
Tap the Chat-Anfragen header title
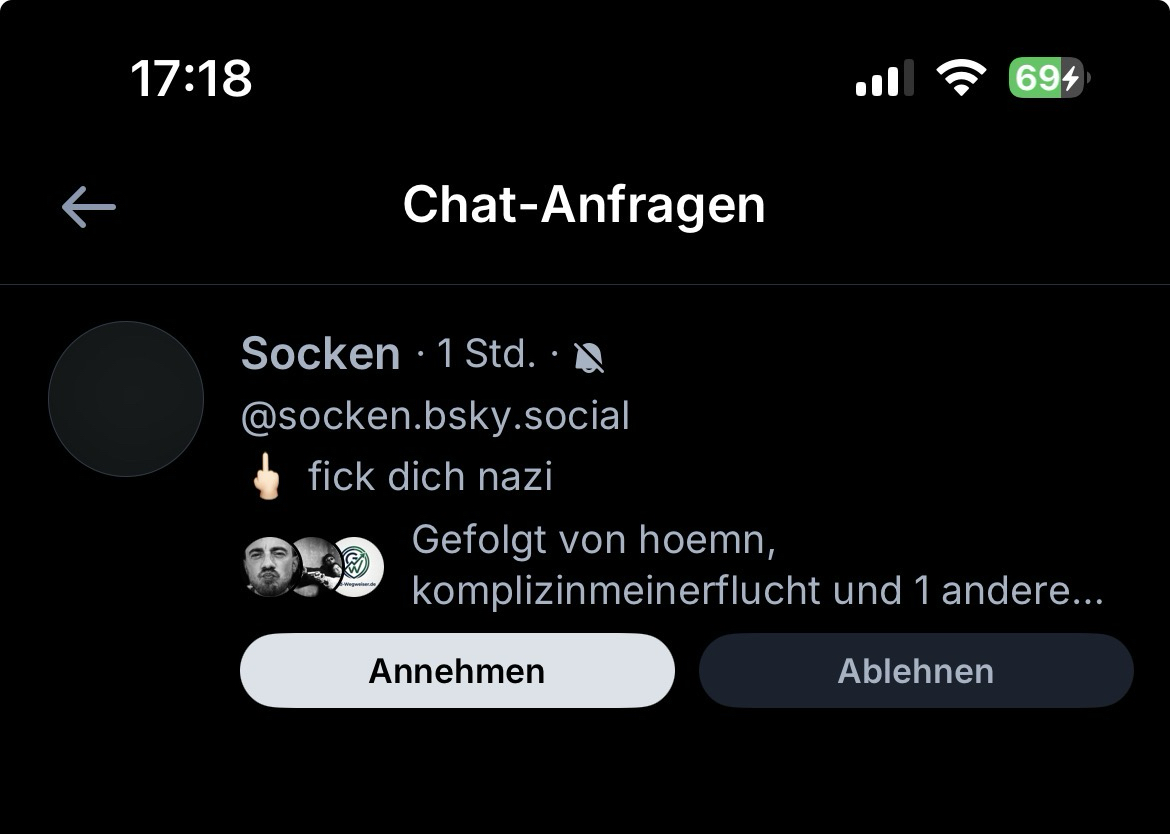(584, 205)
